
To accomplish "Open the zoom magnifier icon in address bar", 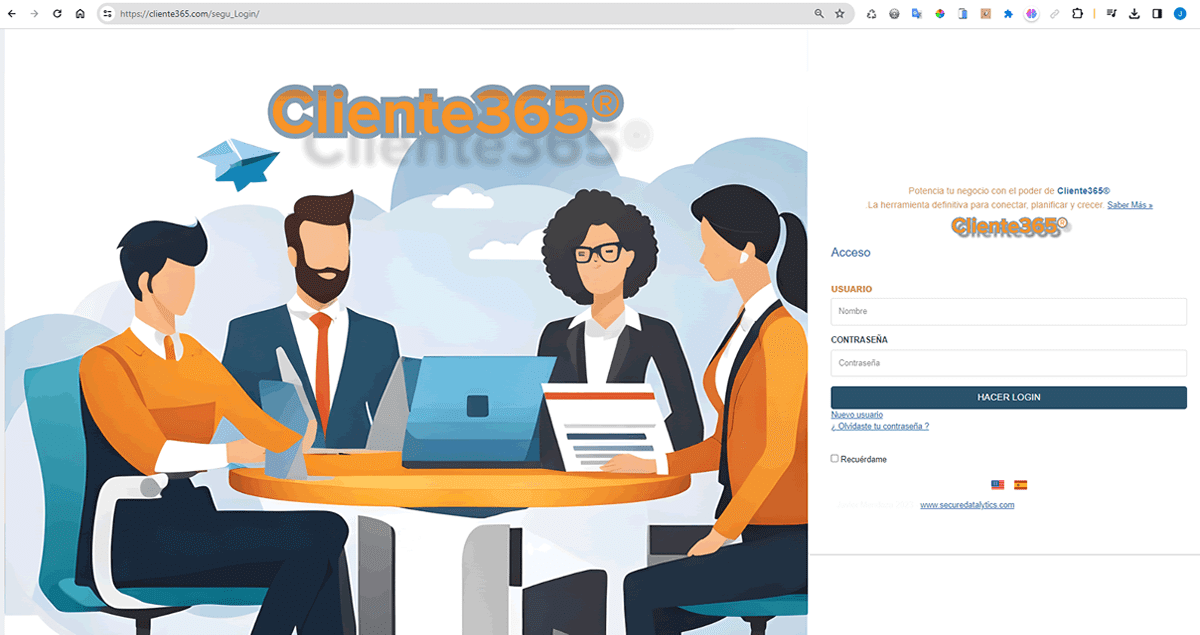I will pos(819,14).
